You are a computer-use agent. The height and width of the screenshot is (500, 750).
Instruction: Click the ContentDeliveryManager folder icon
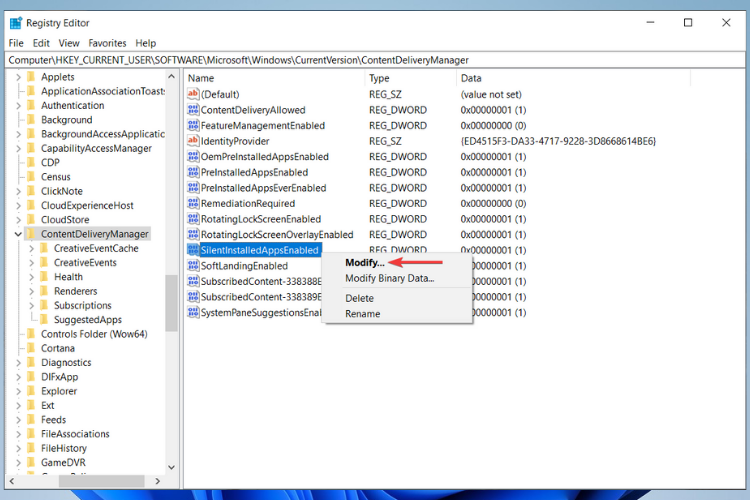pyautogui.click(x=32, y=234)
